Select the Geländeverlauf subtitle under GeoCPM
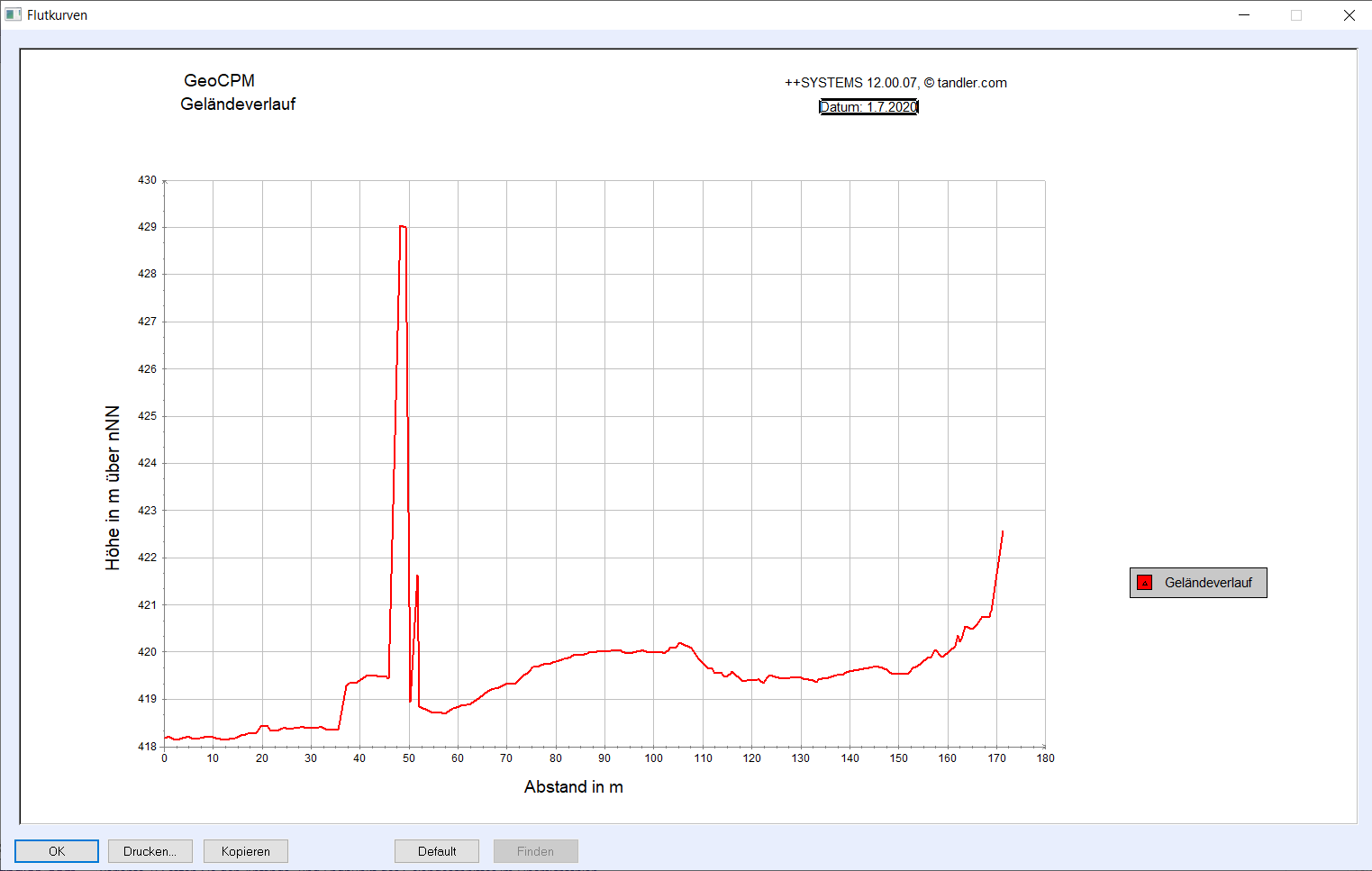The image size is (1372, 871). pyautogui.click(x=238, y=104)
